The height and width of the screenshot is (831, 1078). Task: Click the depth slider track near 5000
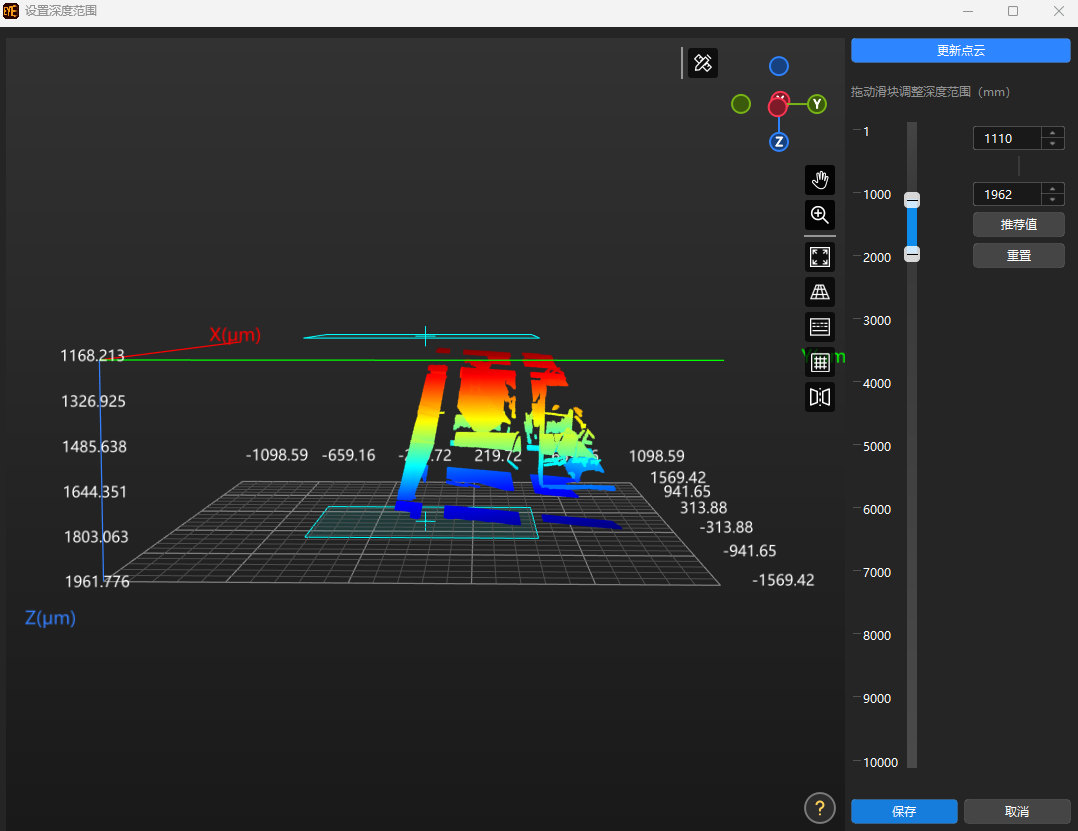pyautogui.click(x=912, y=447)
